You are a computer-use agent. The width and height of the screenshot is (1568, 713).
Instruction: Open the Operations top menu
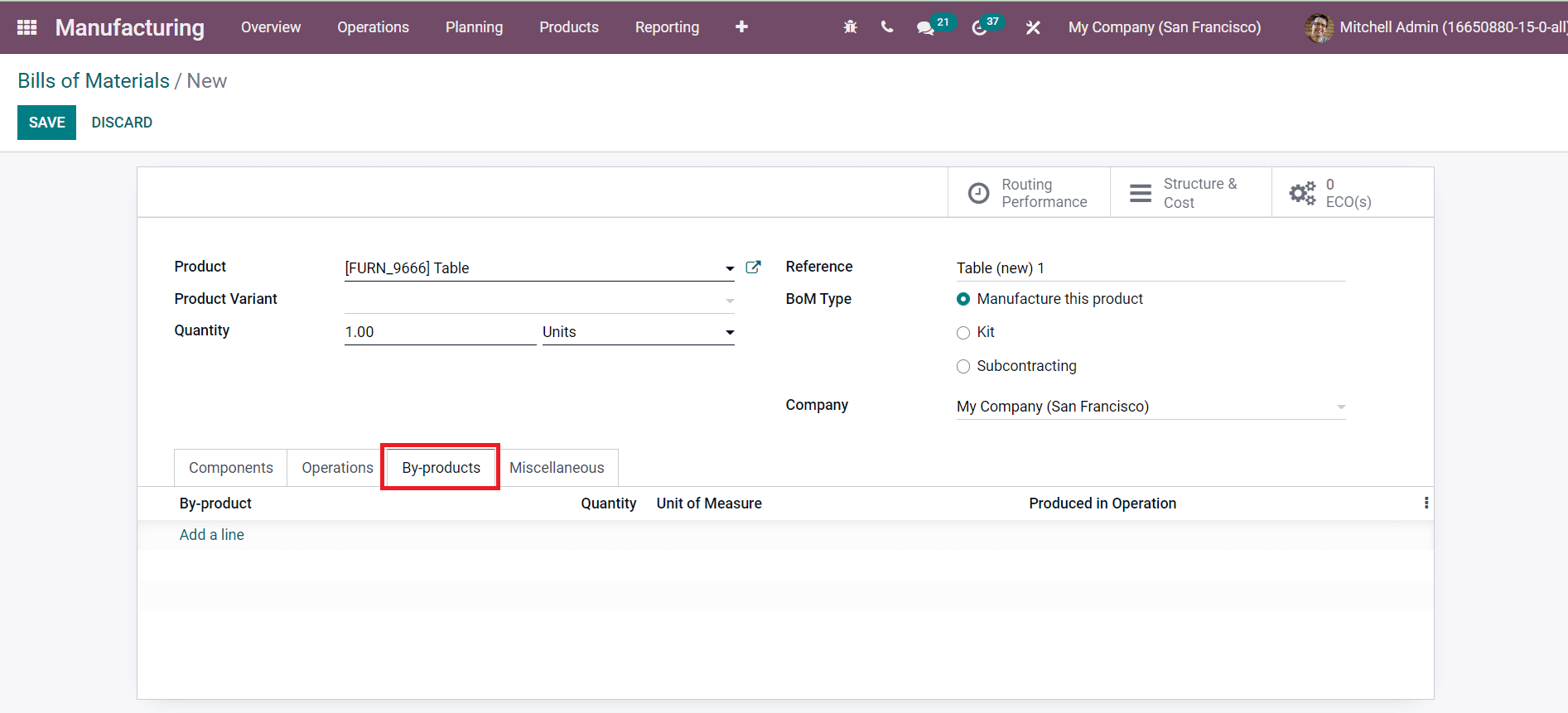click(373, 27)
